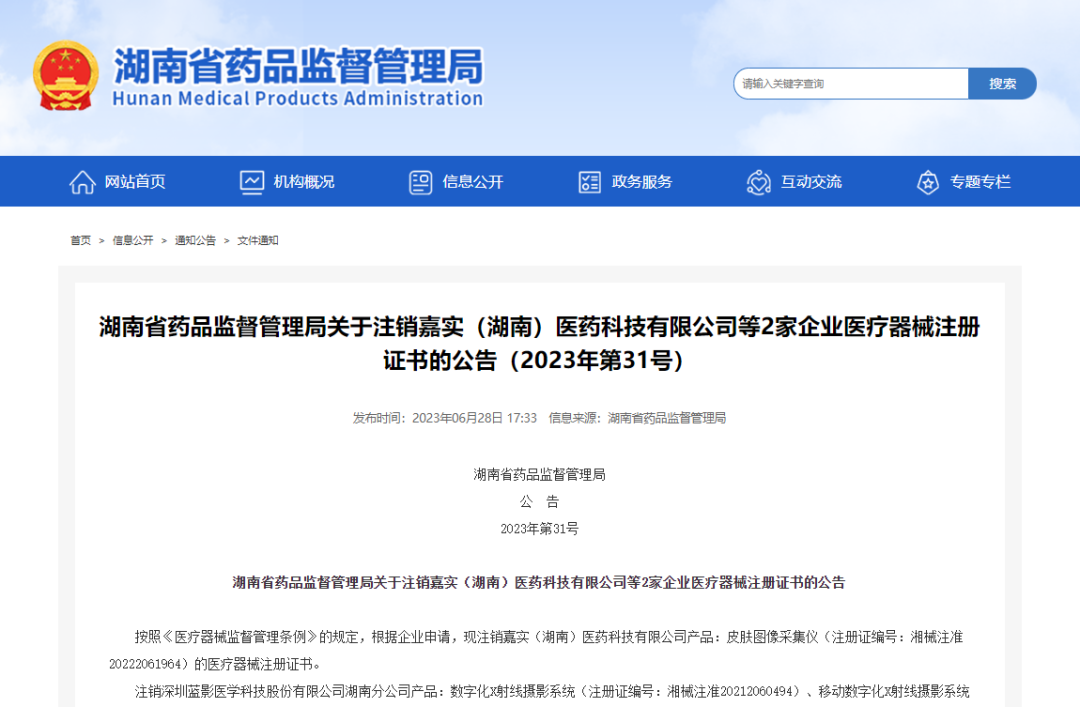Click the star icon for 专题专栏

pyautogui.click(x=926, y=181)
